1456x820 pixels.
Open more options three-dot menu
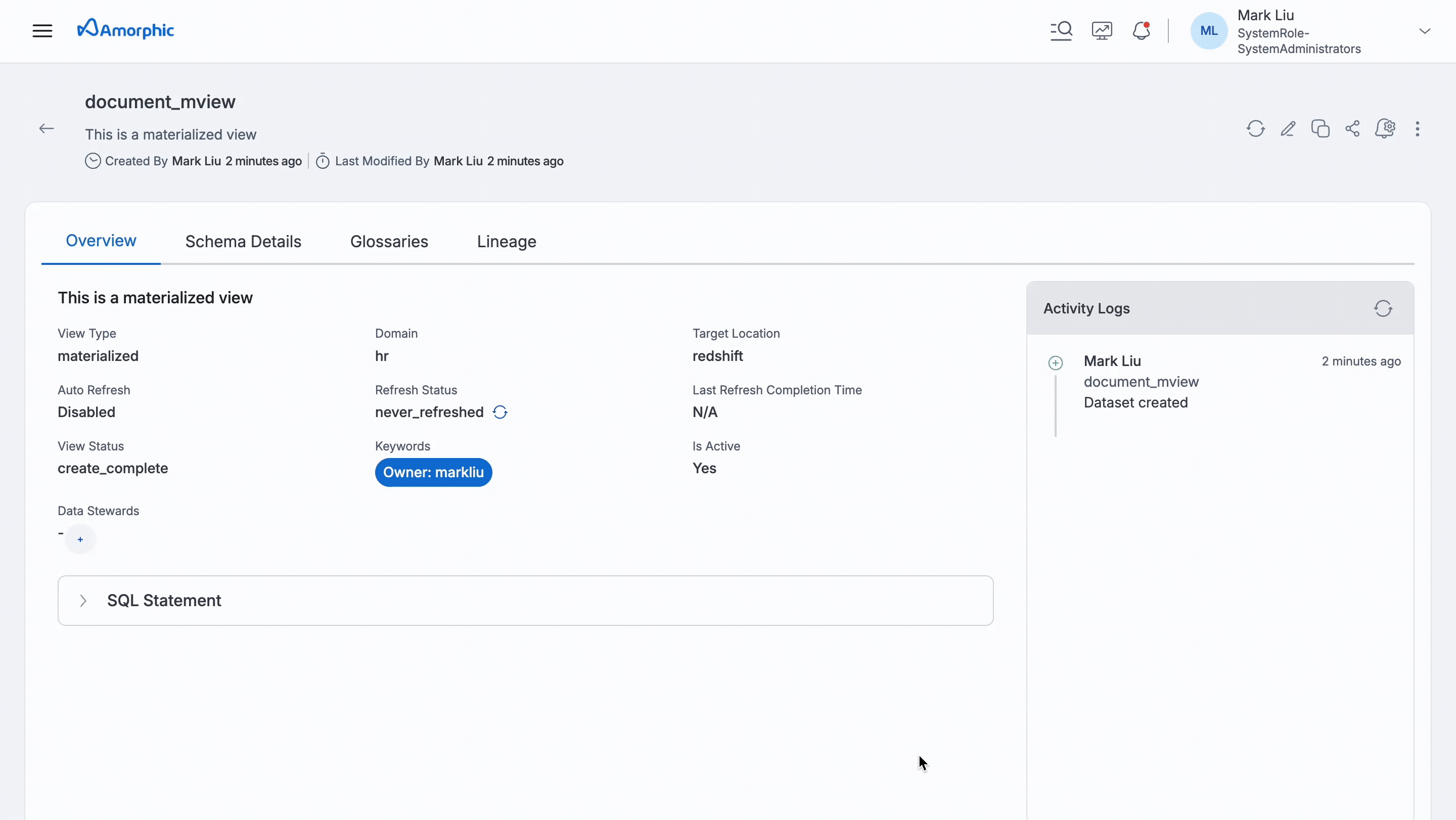[x=1417, y=129]
